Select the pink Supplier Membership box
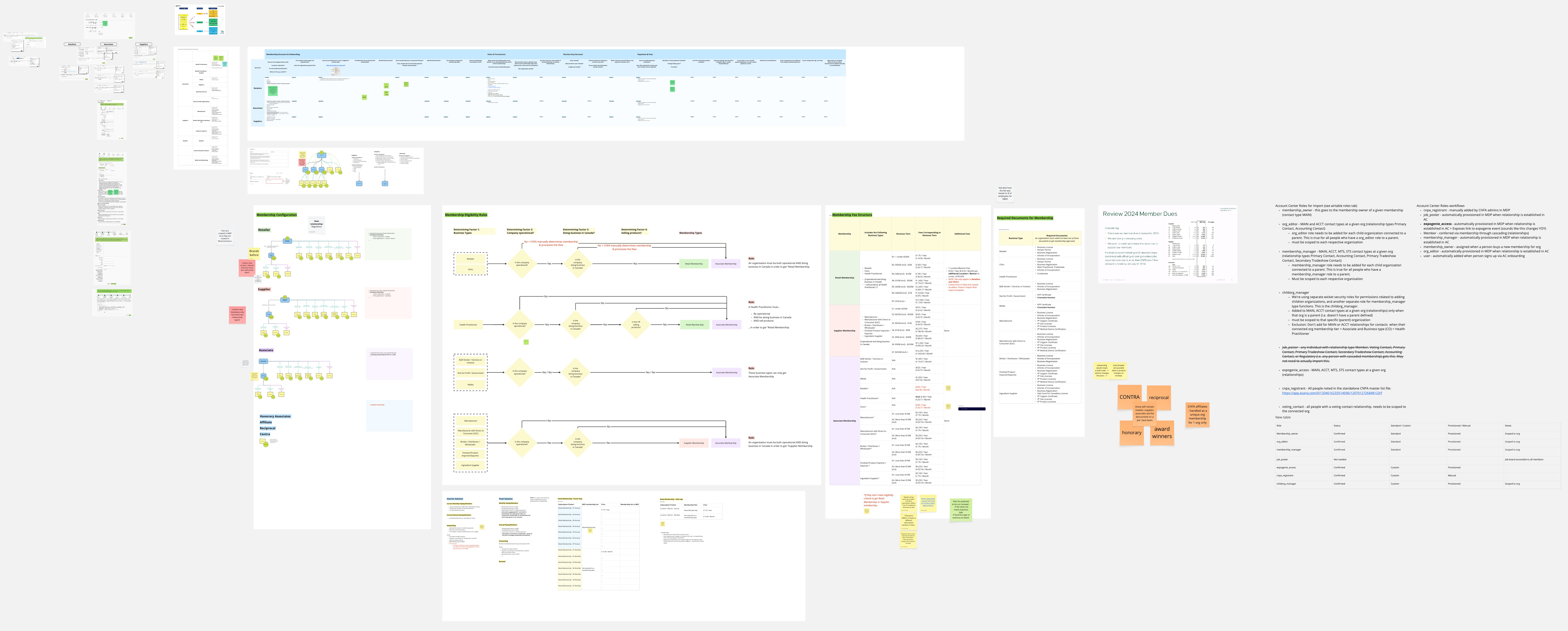Screen dimensions: 1568x631 point(694,443)
